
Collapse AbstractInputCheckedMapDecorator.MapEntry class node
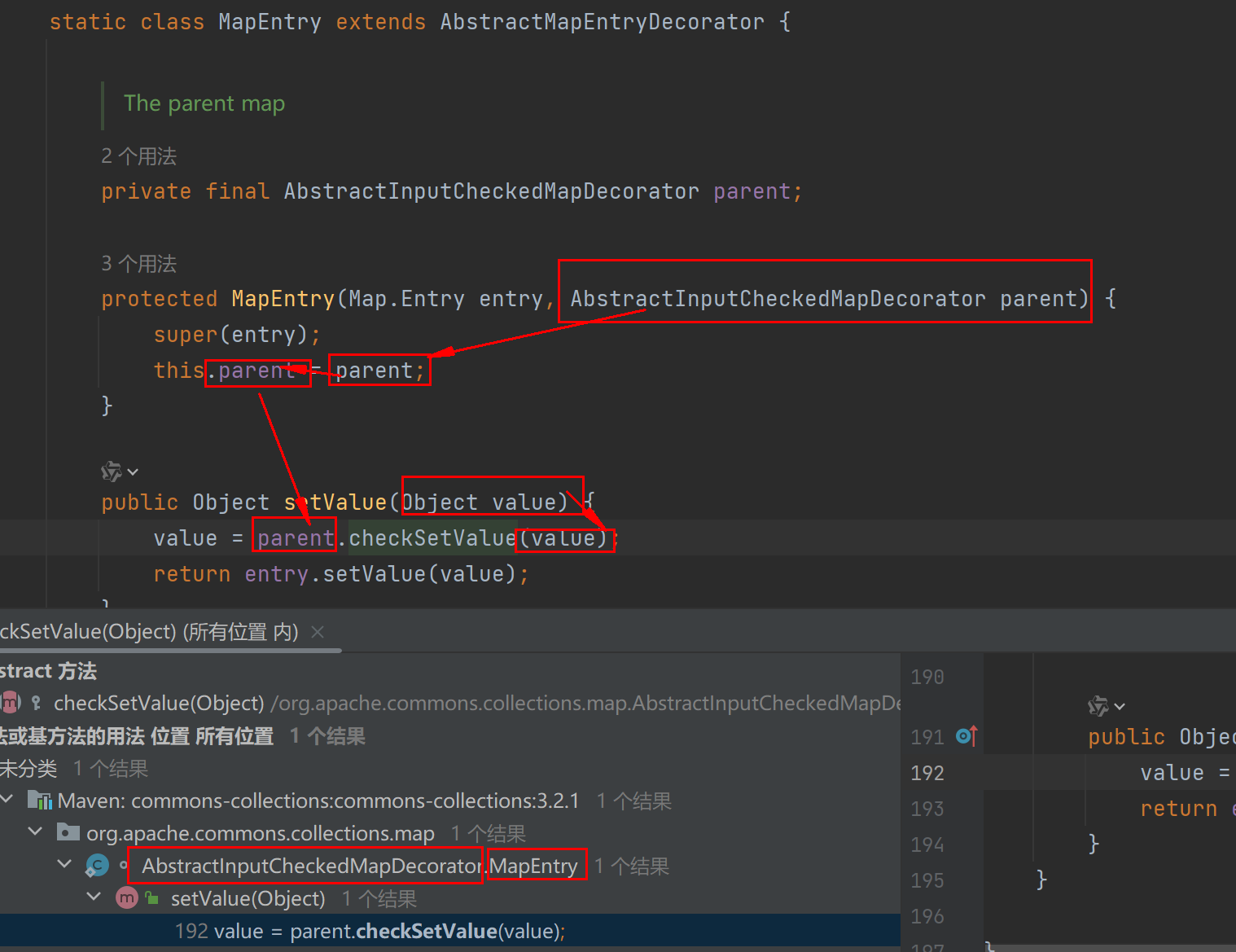click(64, 865)
